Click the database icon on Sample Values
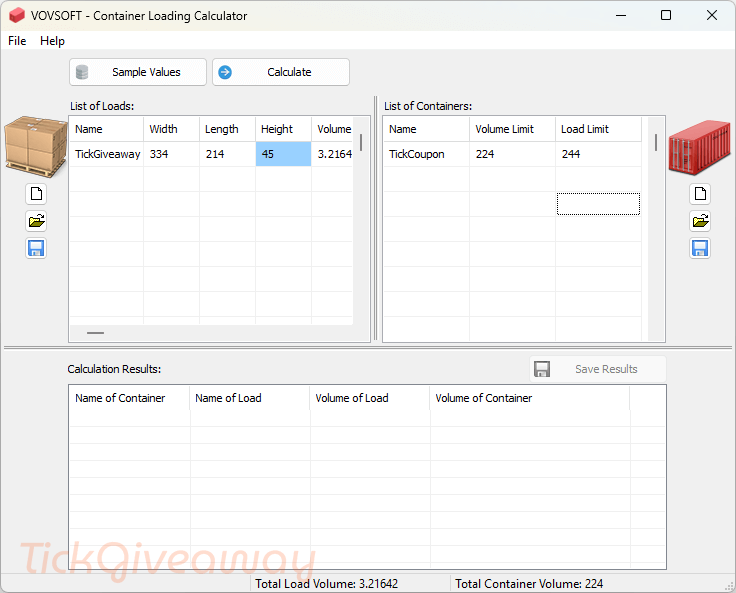This screenshot has width=736, height=593. [82, 72]
